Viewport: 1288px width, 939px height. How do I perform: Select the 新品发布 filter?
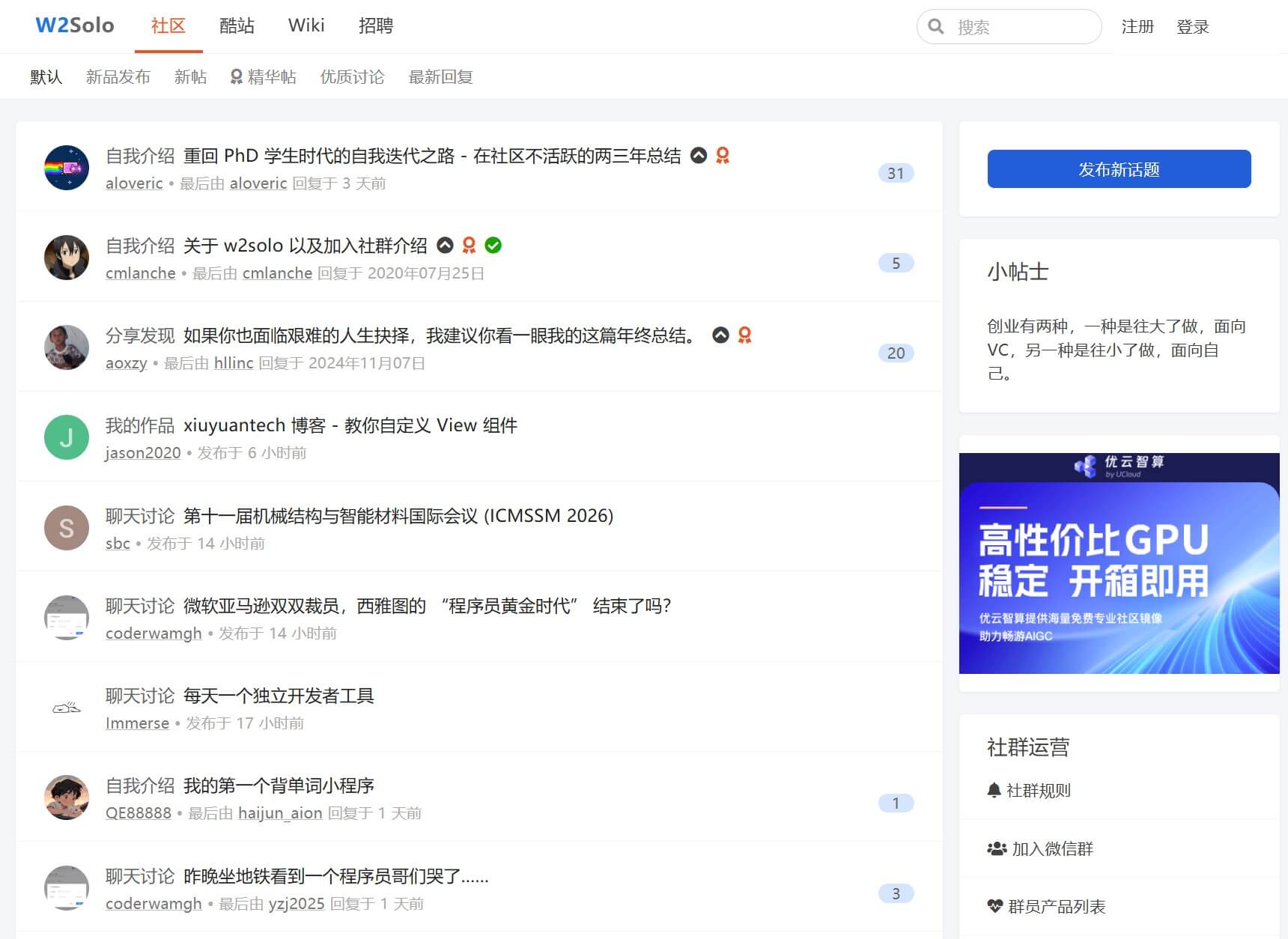coord(118,77)
